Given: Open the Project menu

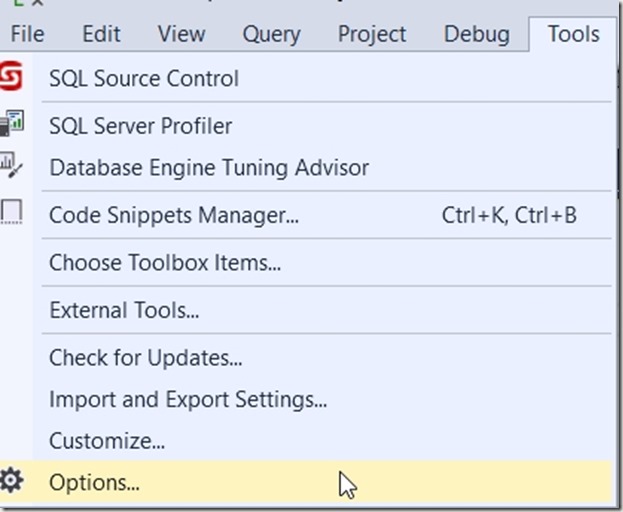Looking at the screenshot, I should click(x=372, y=33).
